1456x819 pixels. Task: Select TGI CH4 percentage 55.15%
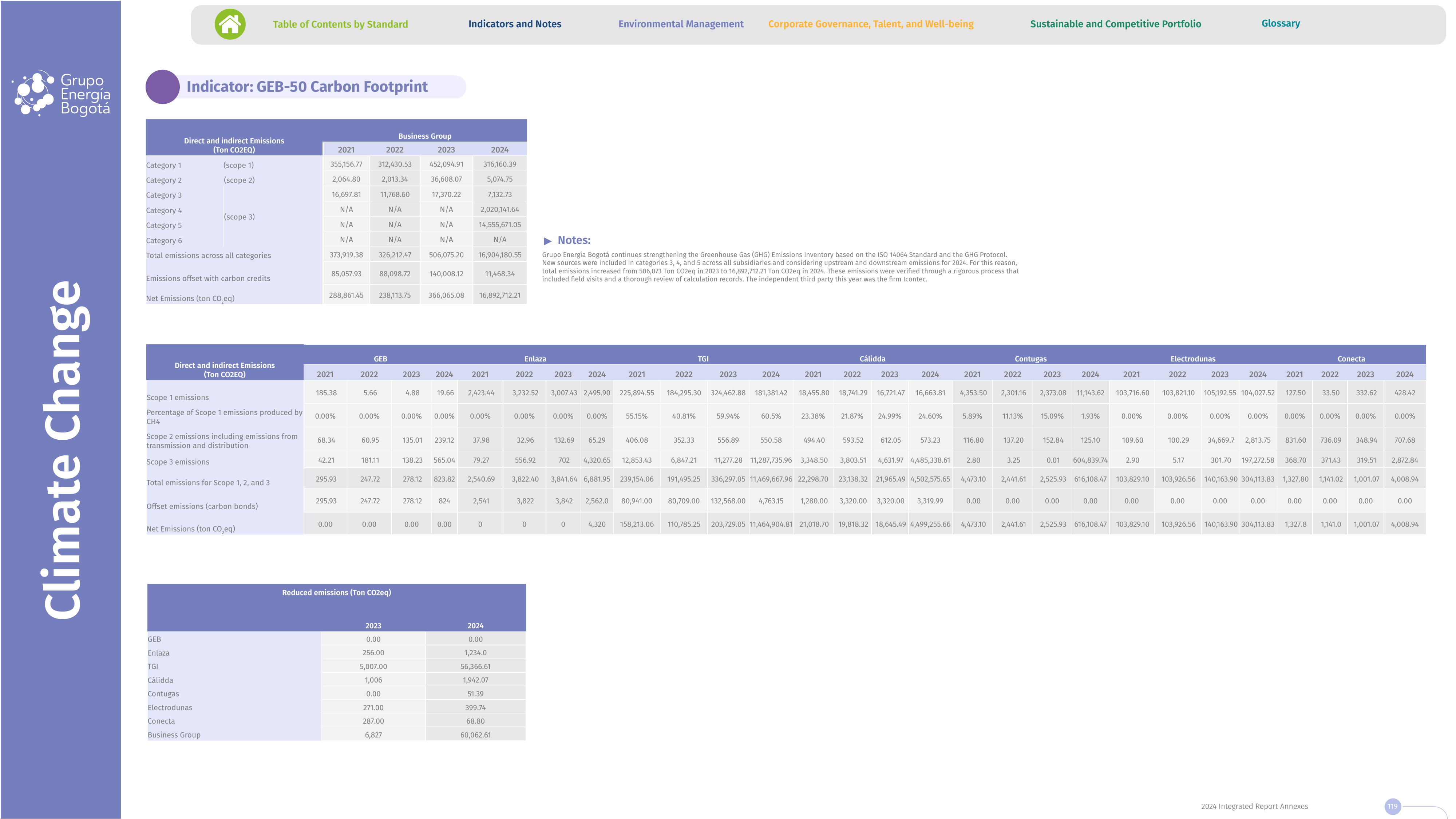point(636,416)
